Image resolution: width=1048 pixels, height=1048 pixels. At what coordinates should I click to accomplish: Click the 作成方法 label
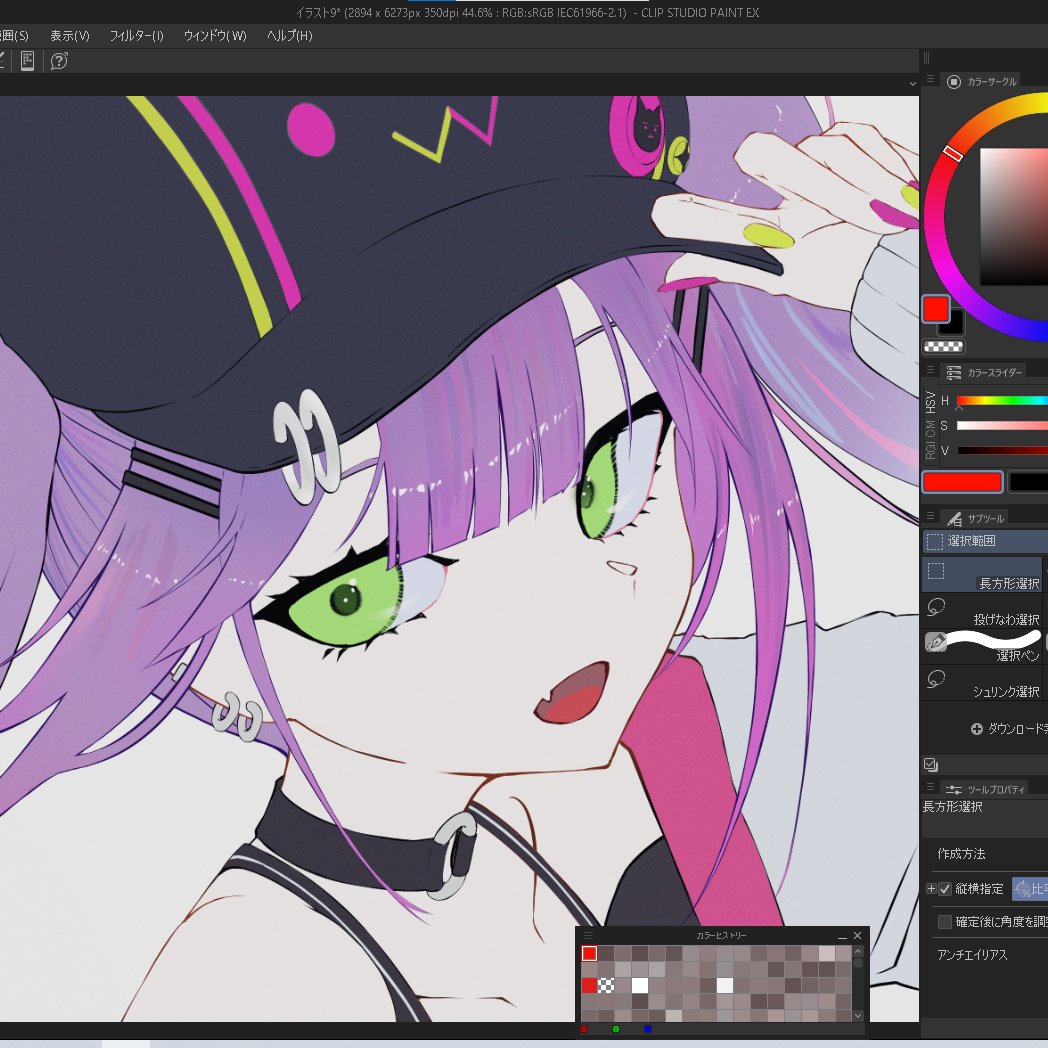(x=961, y=854)
